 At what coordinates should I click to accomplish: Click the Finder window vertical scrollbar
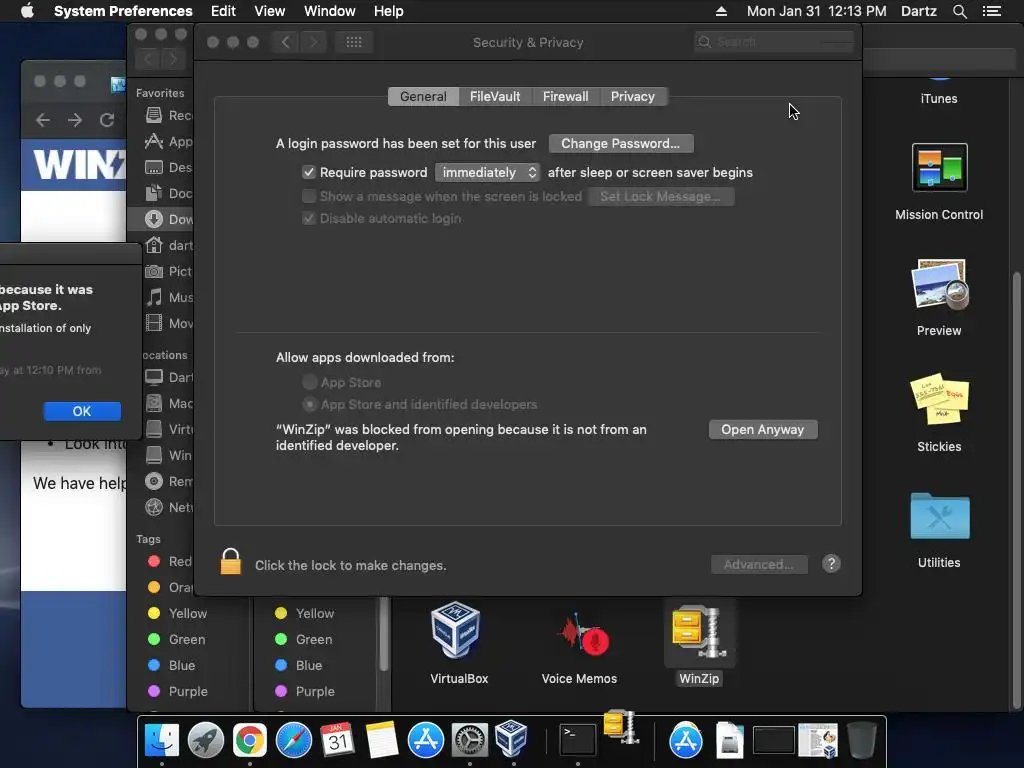(x=1016, y=490)
